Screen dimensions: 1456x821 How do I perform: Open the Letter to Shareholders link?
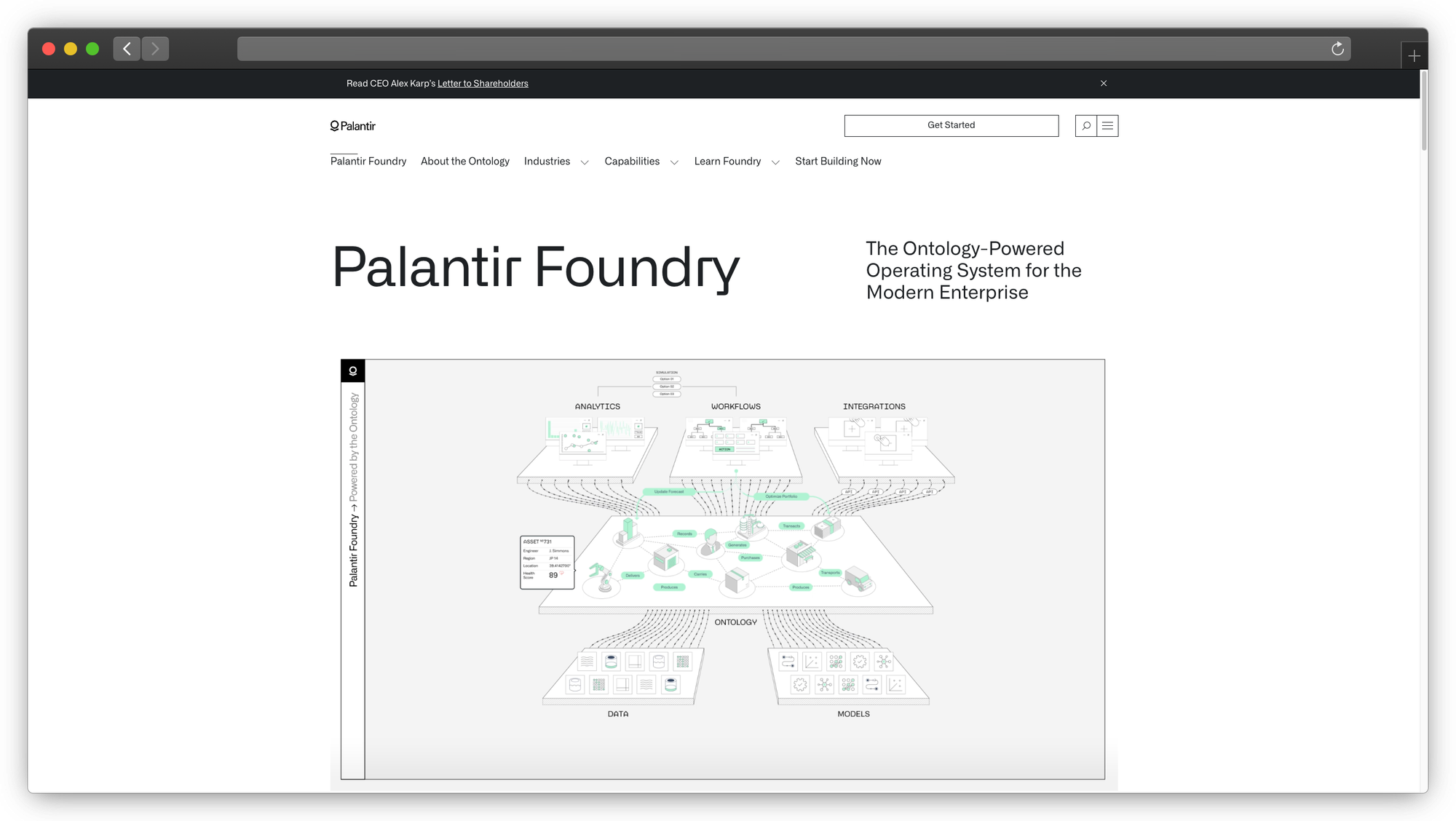click(x=483, y=84)
